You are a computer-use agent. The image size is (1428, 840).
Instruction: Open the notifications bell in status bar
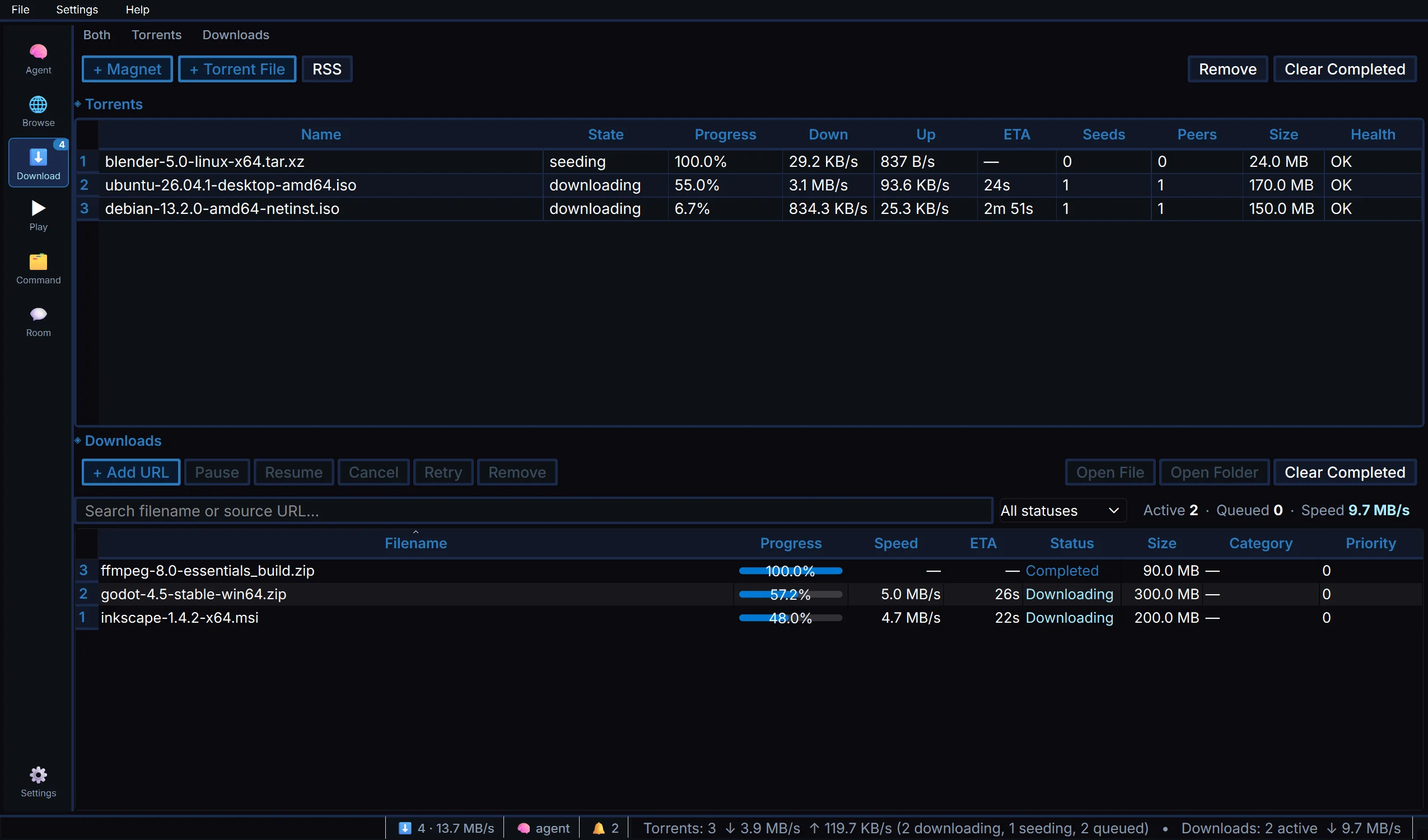point(605,828)
